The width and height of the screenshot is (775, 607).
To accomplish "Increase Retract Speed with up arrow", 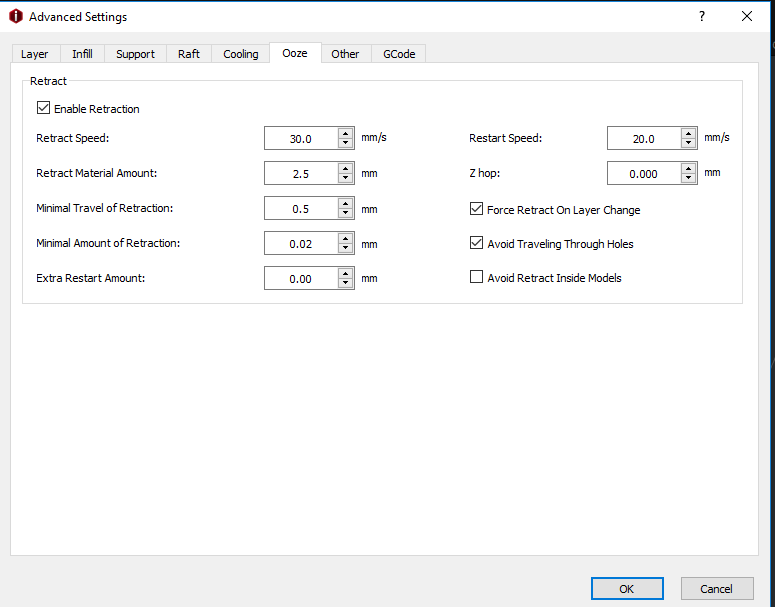I will point(346,134).
